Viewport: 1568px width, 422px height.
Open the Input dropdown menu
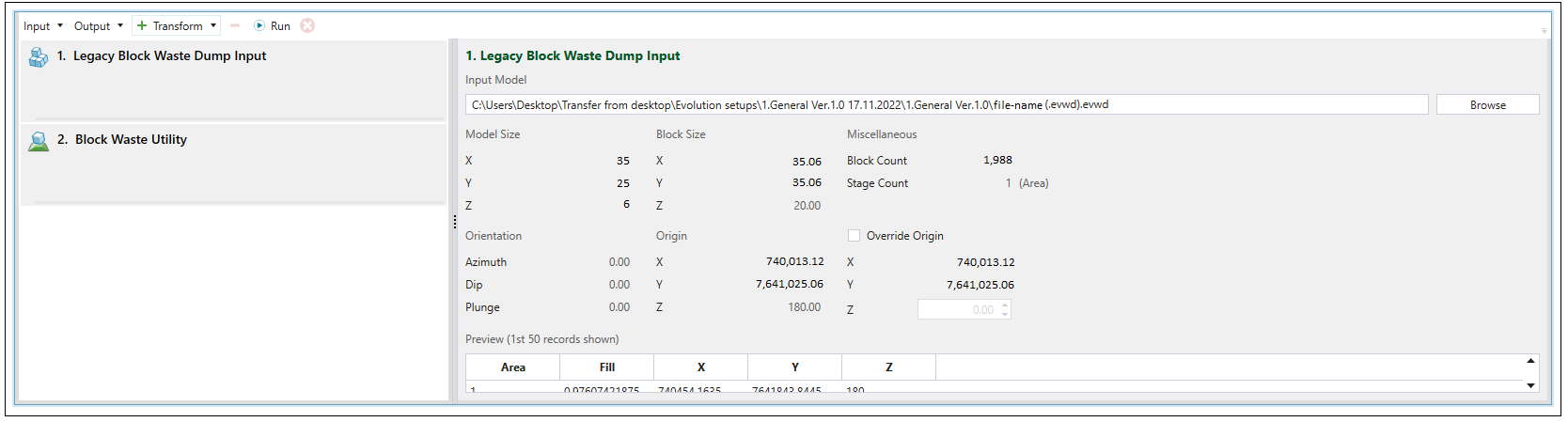pos(42,26)
